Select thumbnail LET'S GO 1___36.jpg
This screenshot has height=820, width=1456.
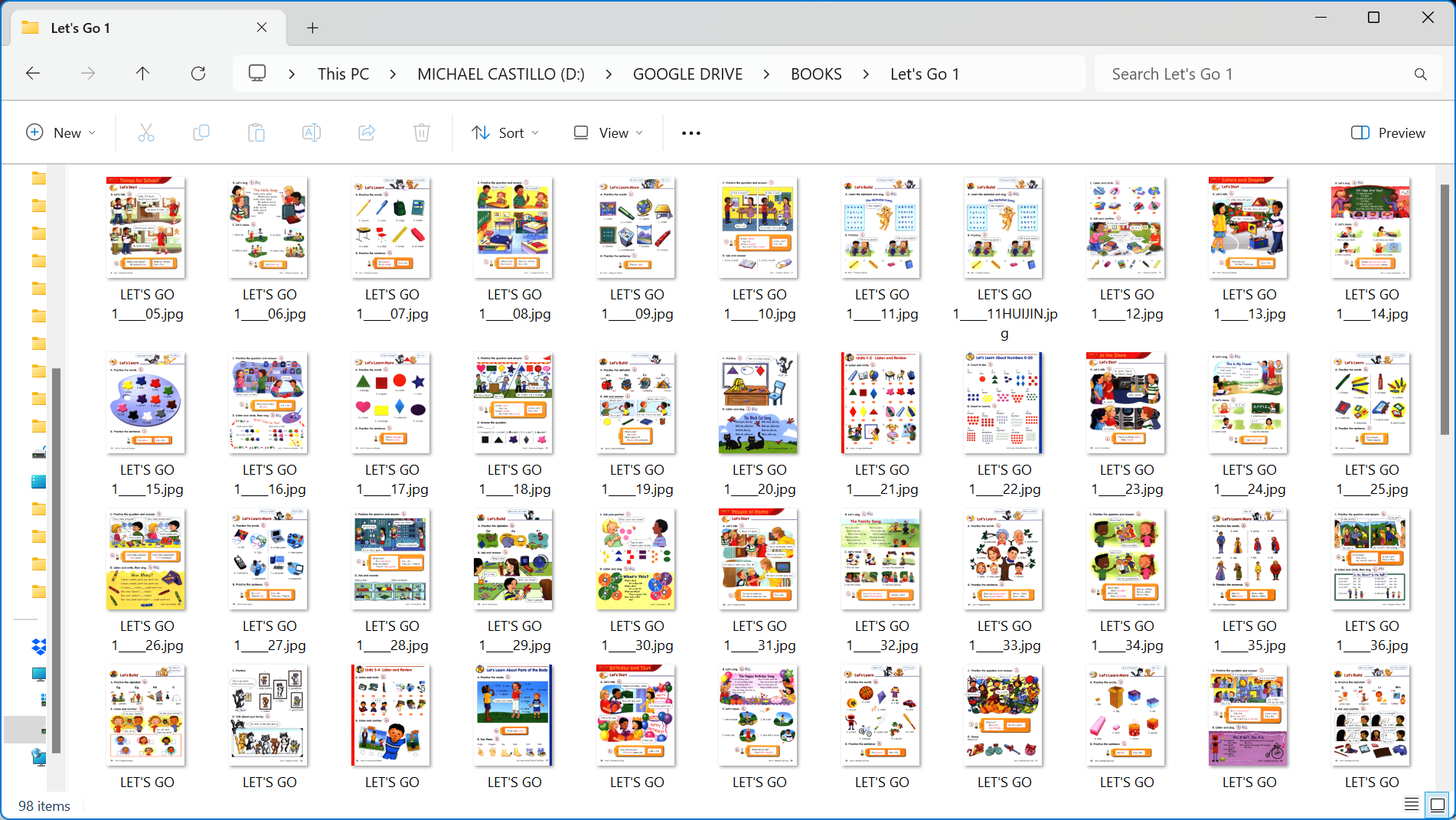coord(1371,559)
